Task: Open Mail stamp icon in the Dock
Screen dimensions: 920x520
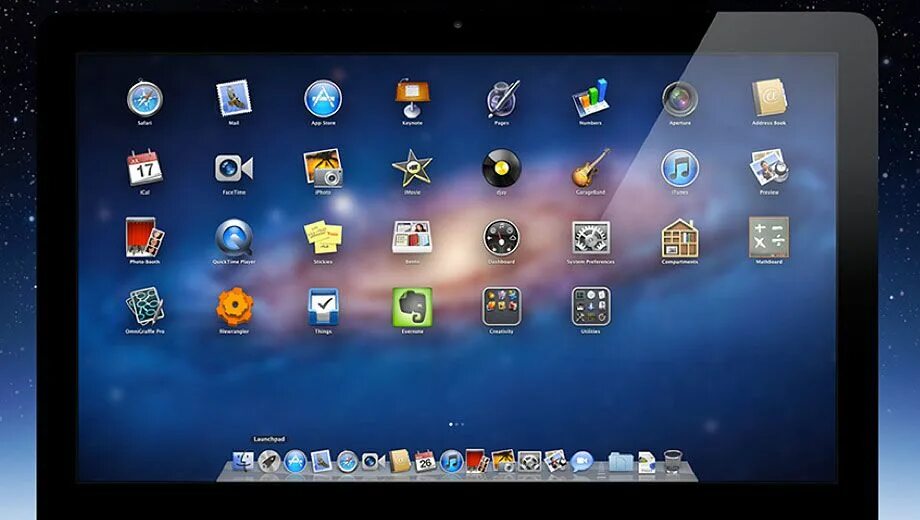Action: click(322, 461)
